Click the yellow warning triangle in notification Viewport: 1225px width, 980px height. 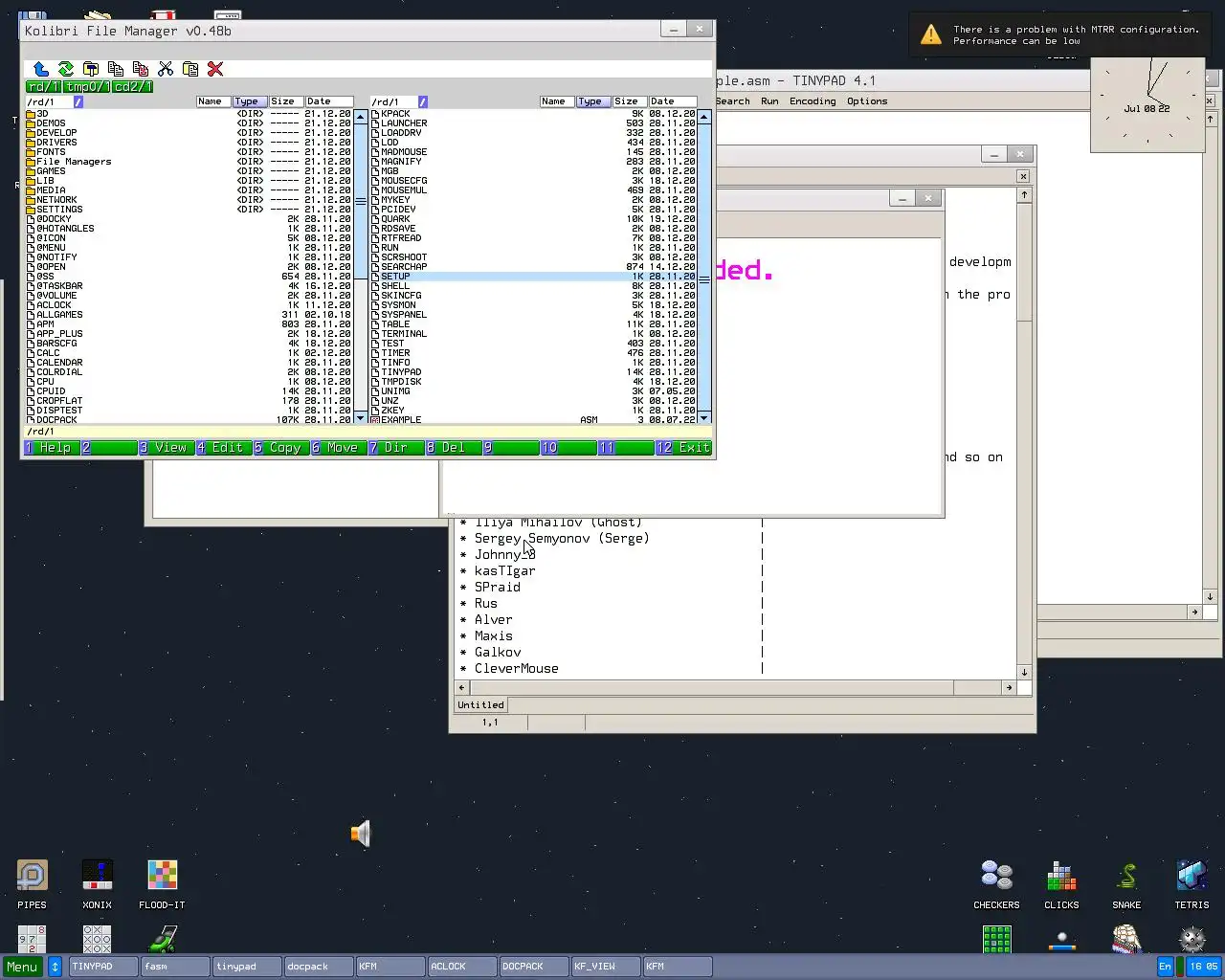coord(930,34)
